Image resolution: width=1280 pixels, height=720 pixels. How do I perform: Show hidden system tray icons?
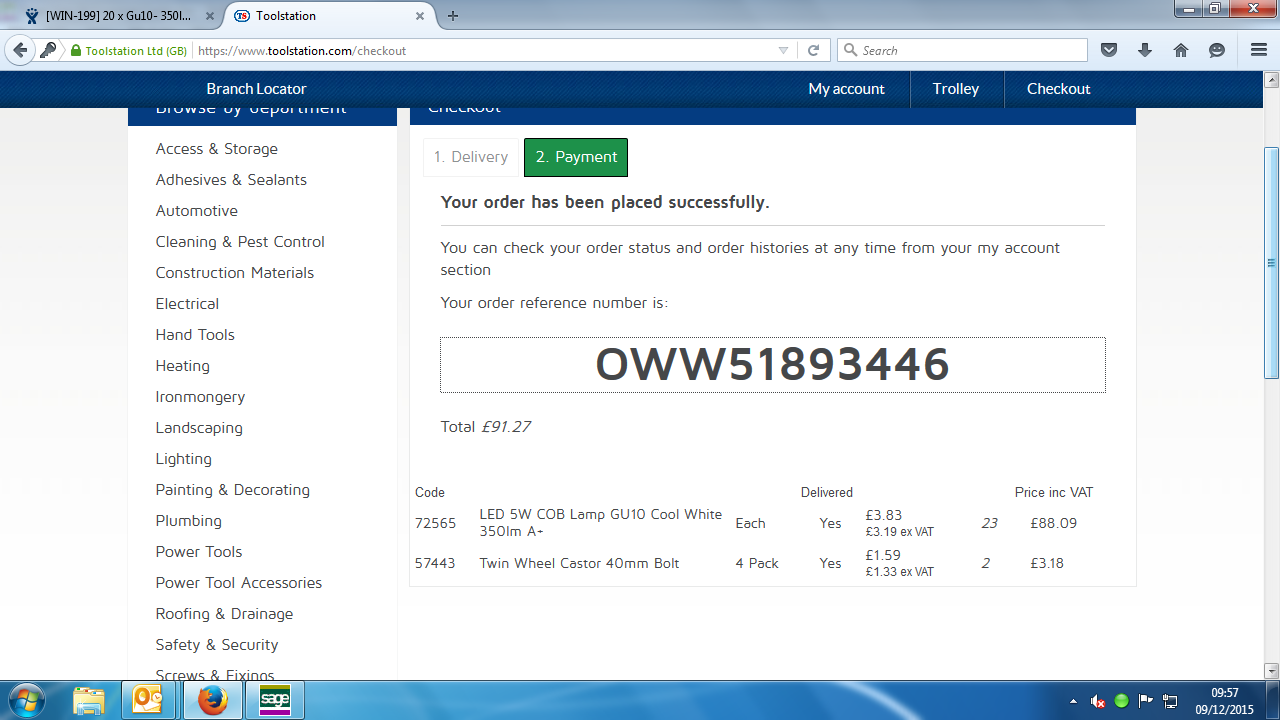[x=1074, y=701]
